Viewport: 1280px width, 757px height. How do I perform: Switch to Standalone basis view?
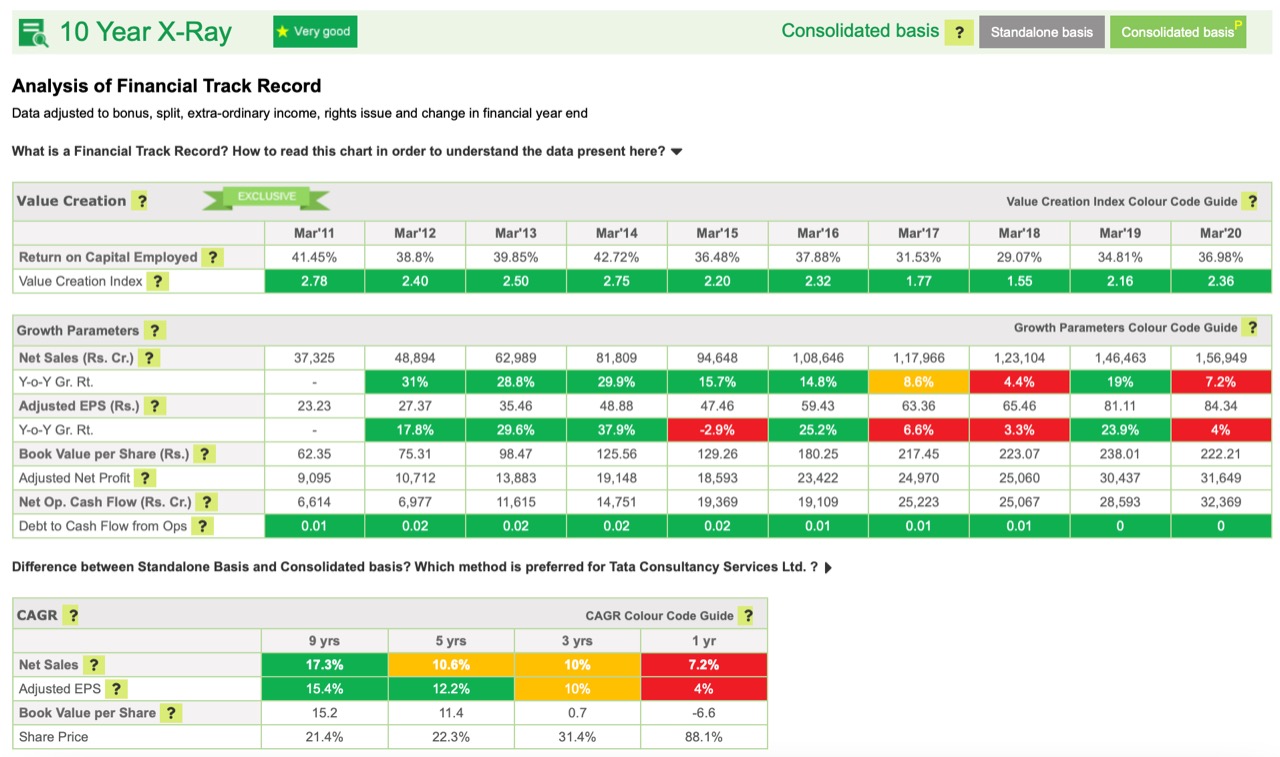1041,31
